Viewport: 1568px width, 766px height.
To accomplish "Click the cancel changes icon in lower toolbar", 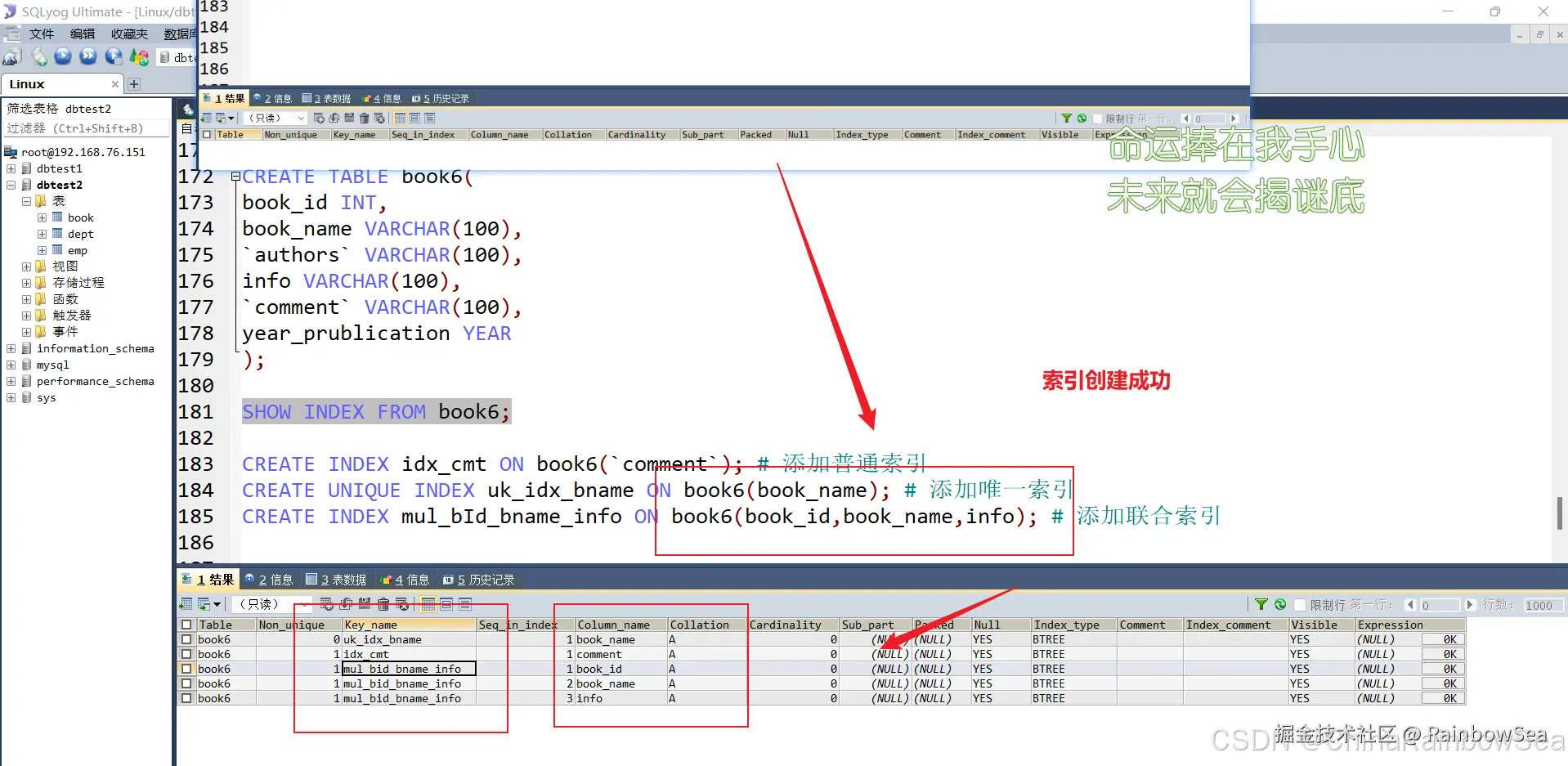I will coord(402,604).
